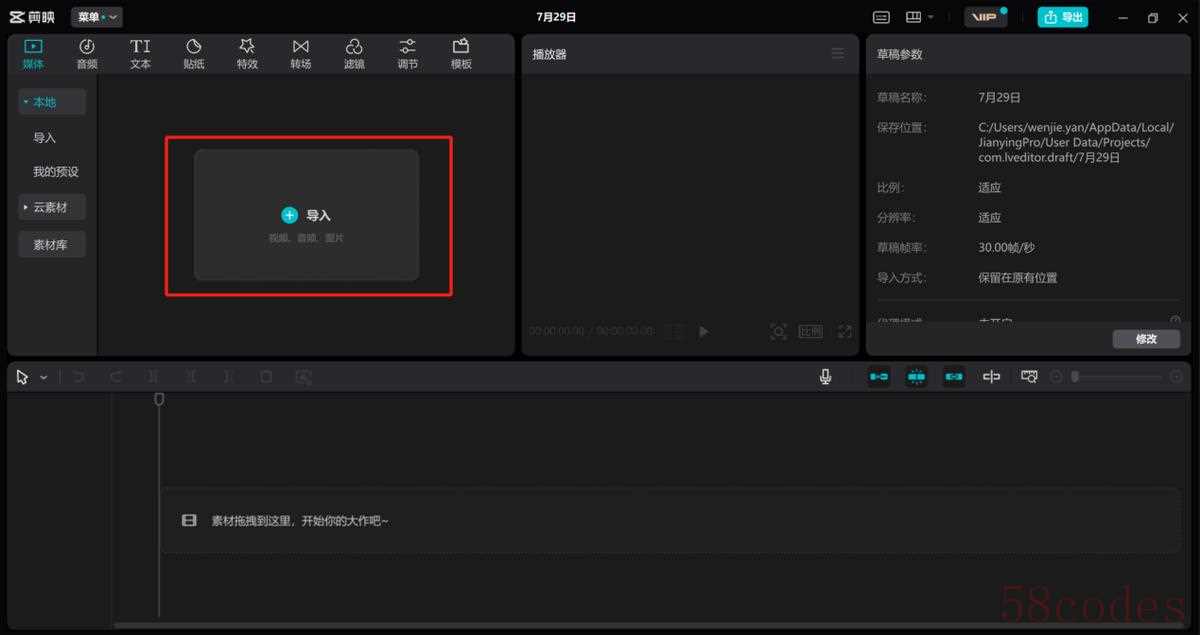Click the timeline zoom slider
The image size is (1200, 635).
click(1116, 377)
